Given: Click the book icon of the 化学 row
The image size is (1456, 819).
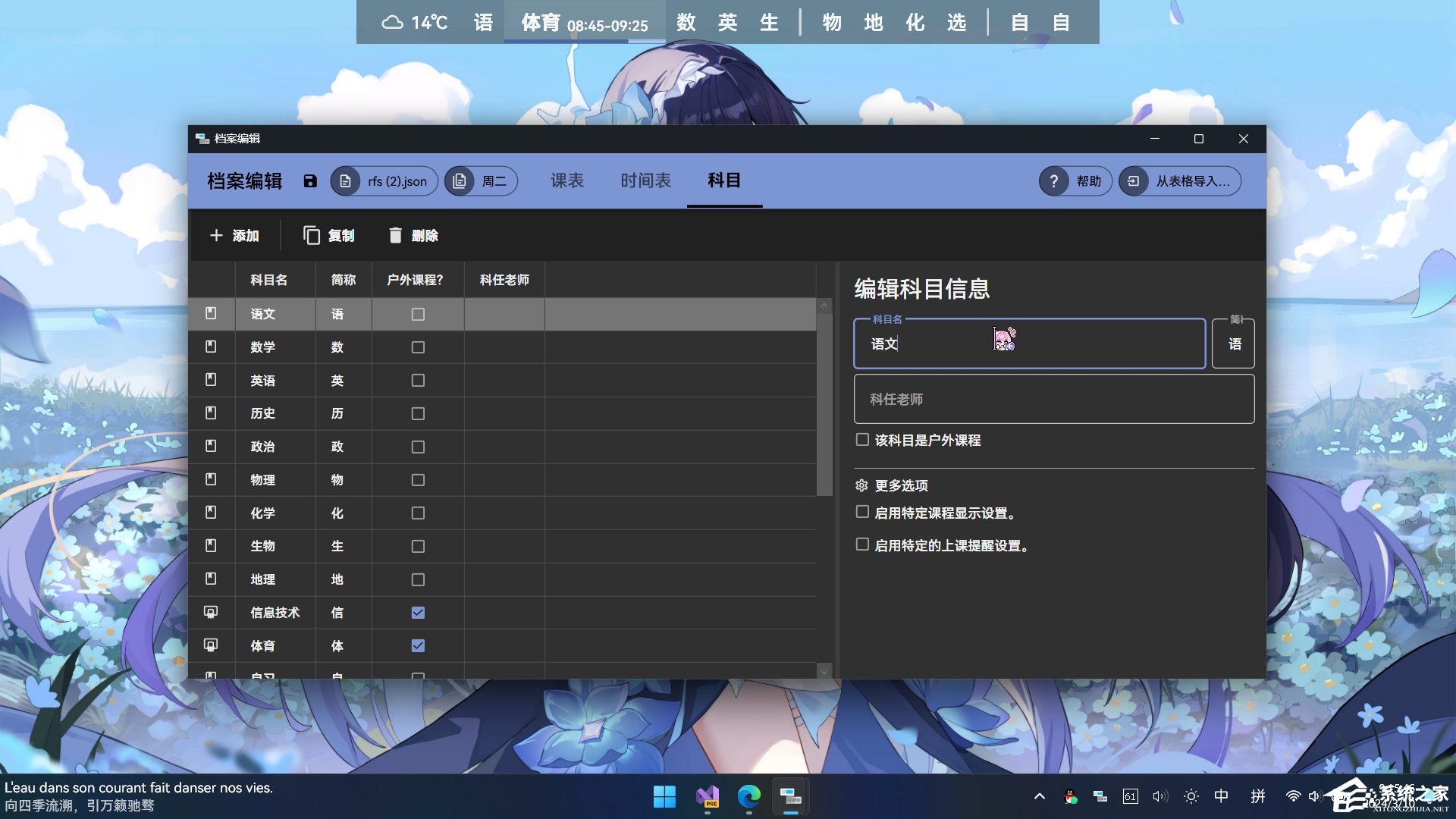Looking at the screenshot, I should tap(211, 513).
